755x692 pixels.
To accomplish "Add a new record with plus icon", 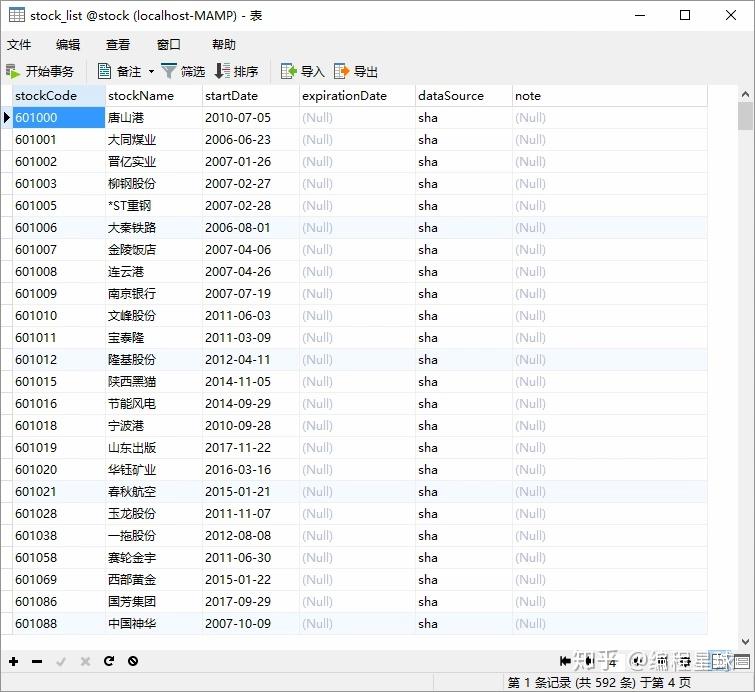I will click(x=13, y=661).
